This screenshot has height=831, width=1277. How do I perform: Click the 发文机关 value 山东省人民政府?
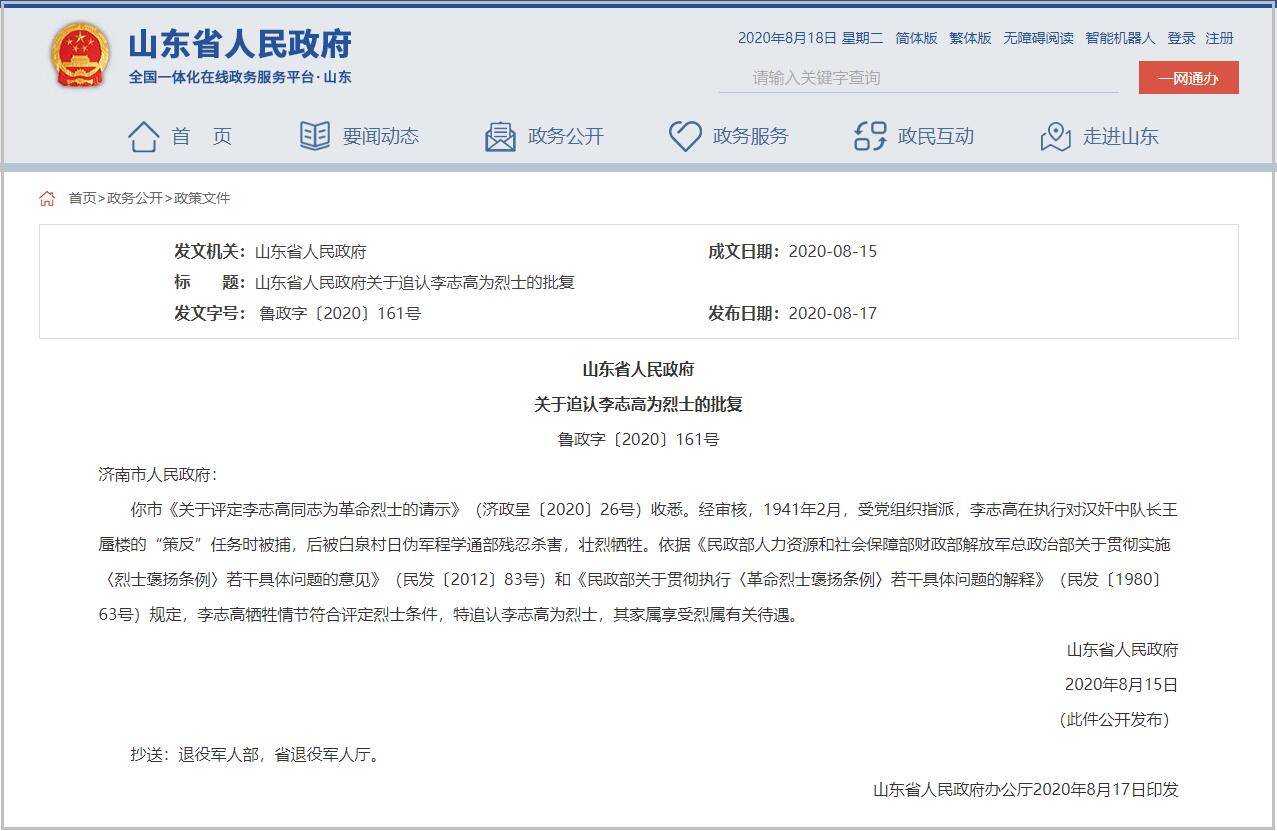pos(311,251)
